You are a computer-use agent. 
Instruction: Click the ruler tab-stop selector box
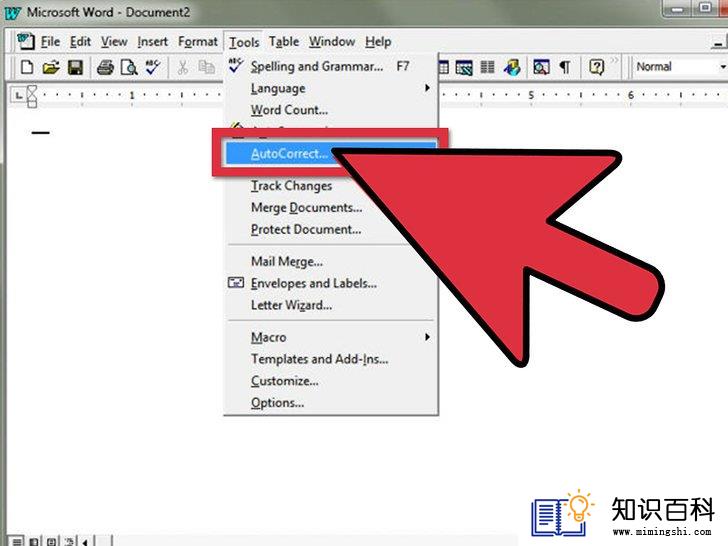(x=19, y=95)
